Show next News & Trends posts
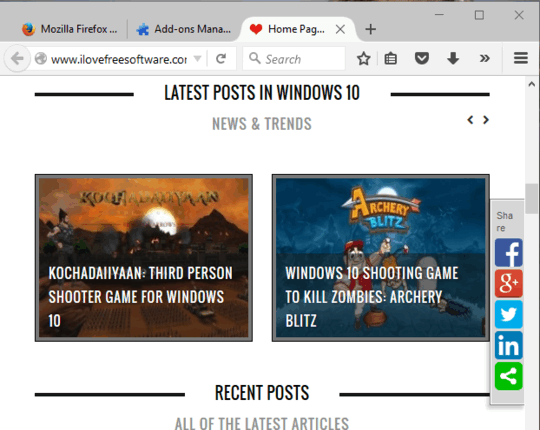This screenshot has height=430, width=540. tap(486, 120)
